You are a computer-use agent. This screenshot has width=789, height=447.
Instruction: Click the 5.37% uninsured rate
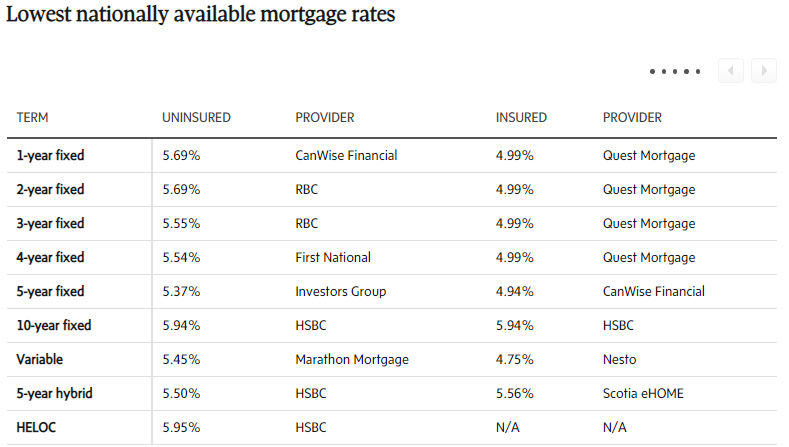click(181, 291)
